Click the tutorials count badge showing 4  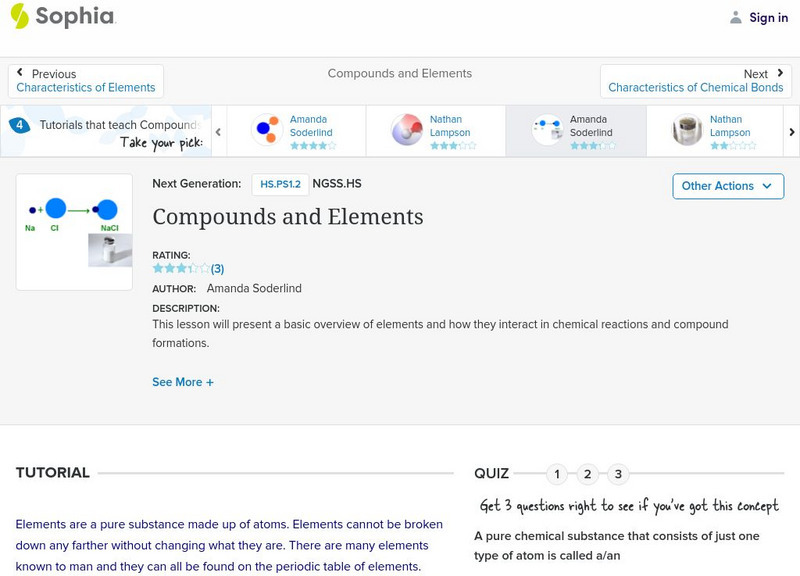[19, 126]
